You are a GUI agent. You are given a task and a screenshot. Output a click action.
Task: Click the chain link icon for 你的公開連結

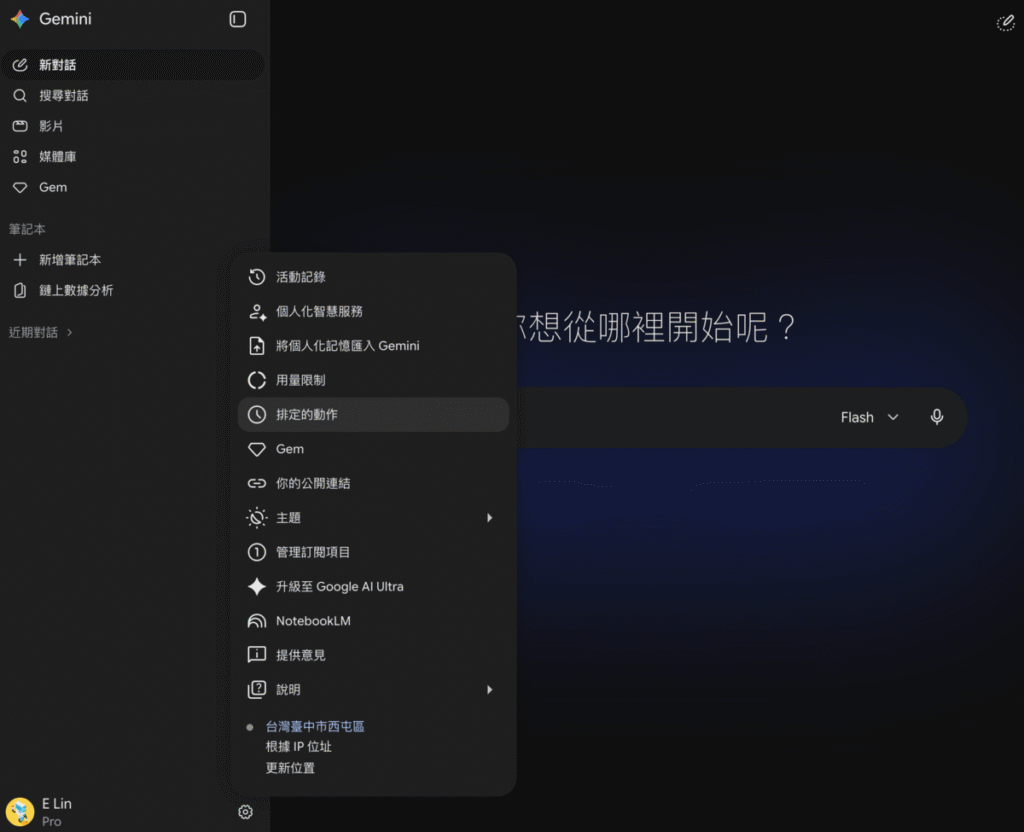point(257,483)
